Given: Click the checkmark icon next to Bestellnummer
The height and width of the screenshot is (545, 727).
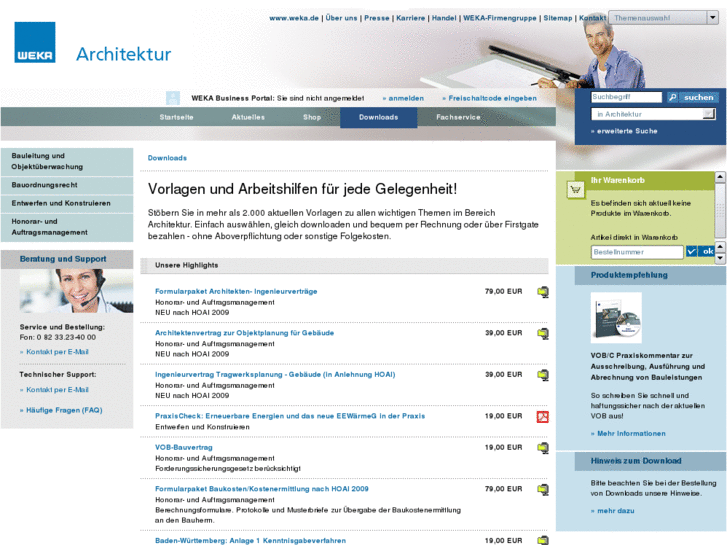Looking at the screenshot, I should click(691, 251).
